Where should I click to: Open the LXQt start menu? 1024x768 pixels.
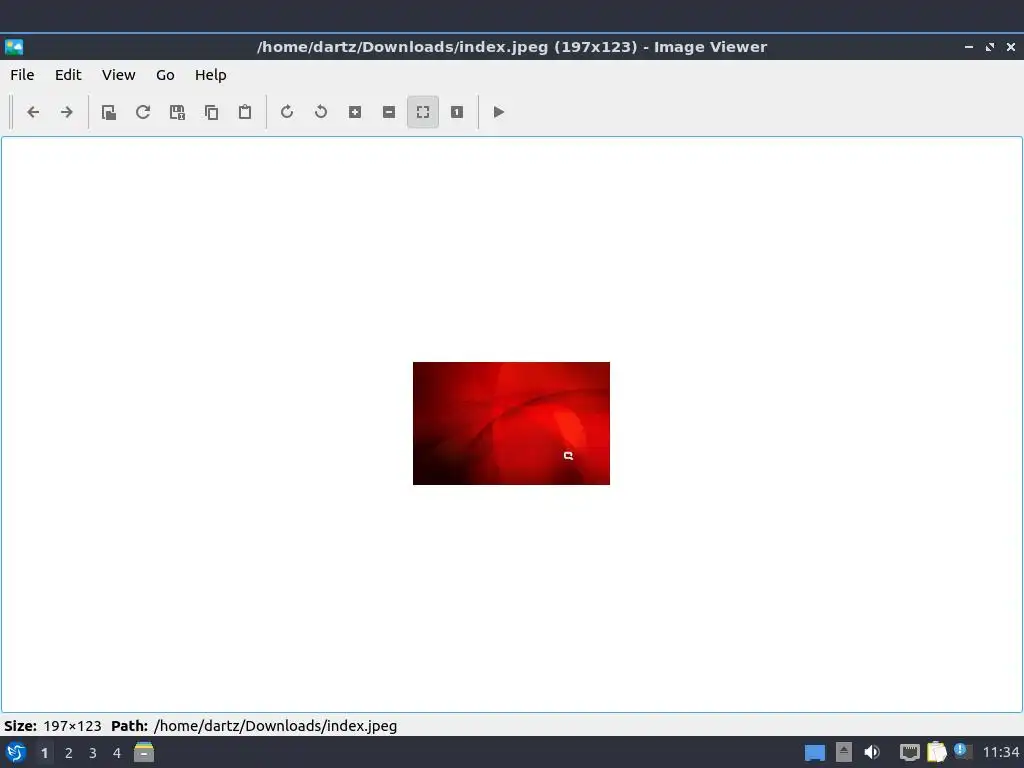pos(16,752)
